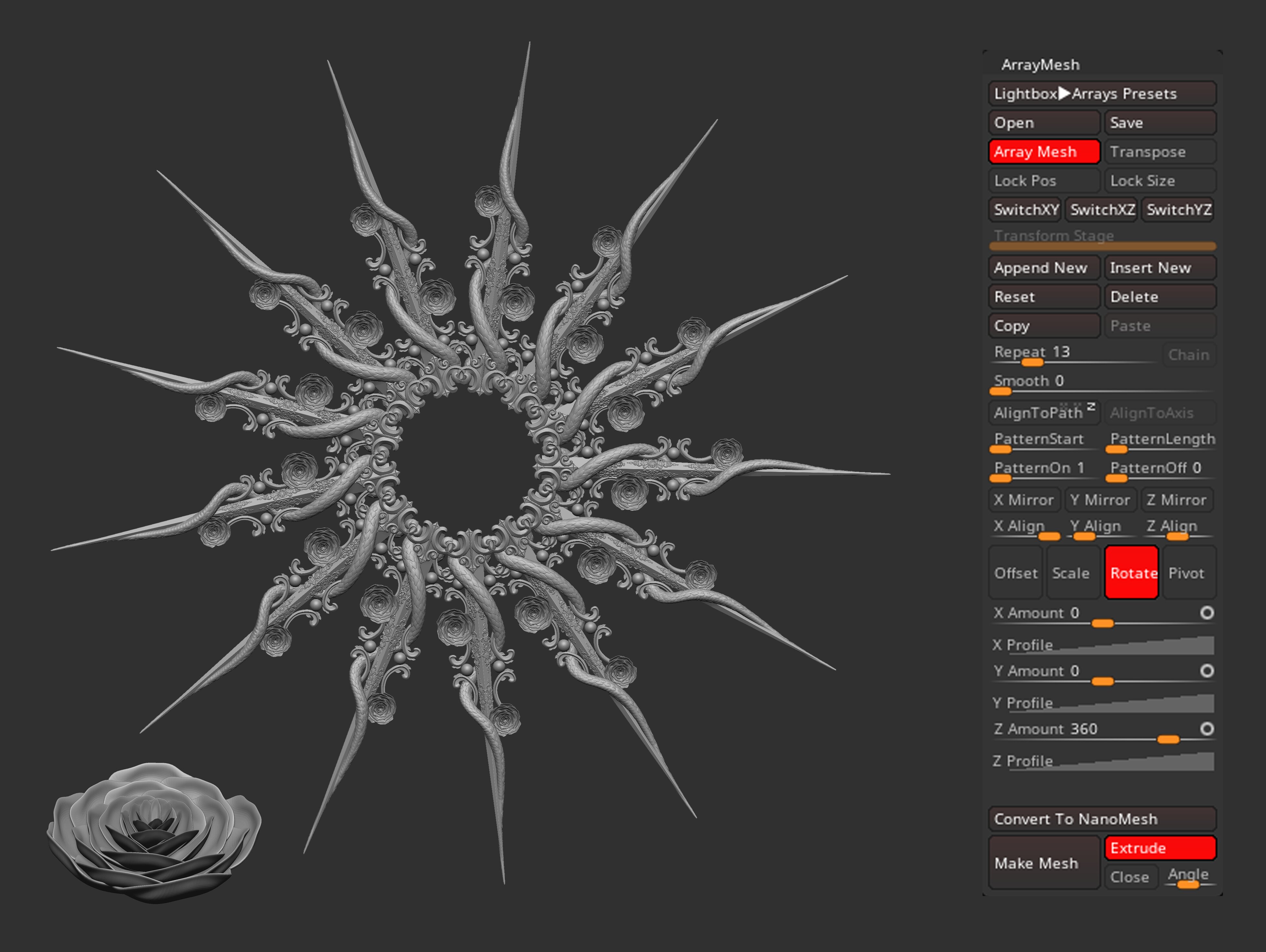Click Convert To NanoMesh
The width and height of the screenshot is (1266, 952).
tap(1102, 819)
